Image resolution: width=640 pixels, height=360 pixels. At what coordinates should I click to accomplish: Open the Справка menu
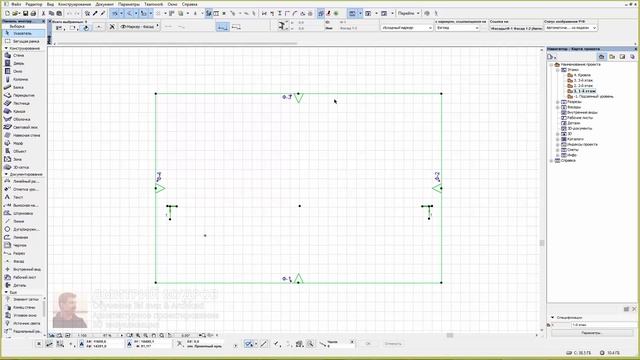point(189,4)
